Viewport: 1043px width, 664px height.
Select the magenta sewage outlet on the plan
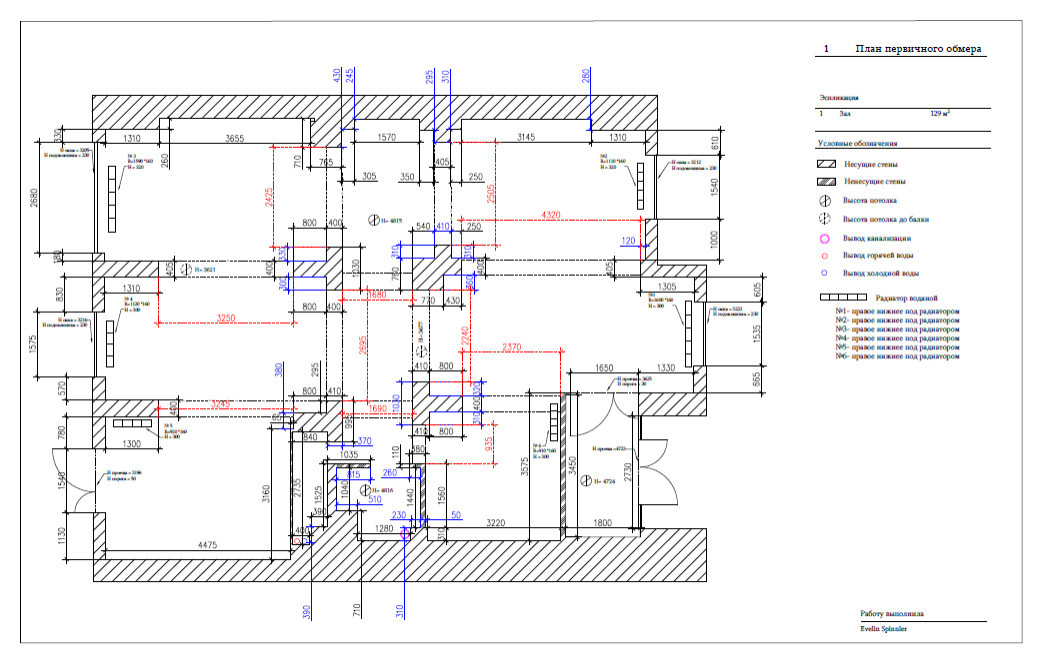click(405, 534)
